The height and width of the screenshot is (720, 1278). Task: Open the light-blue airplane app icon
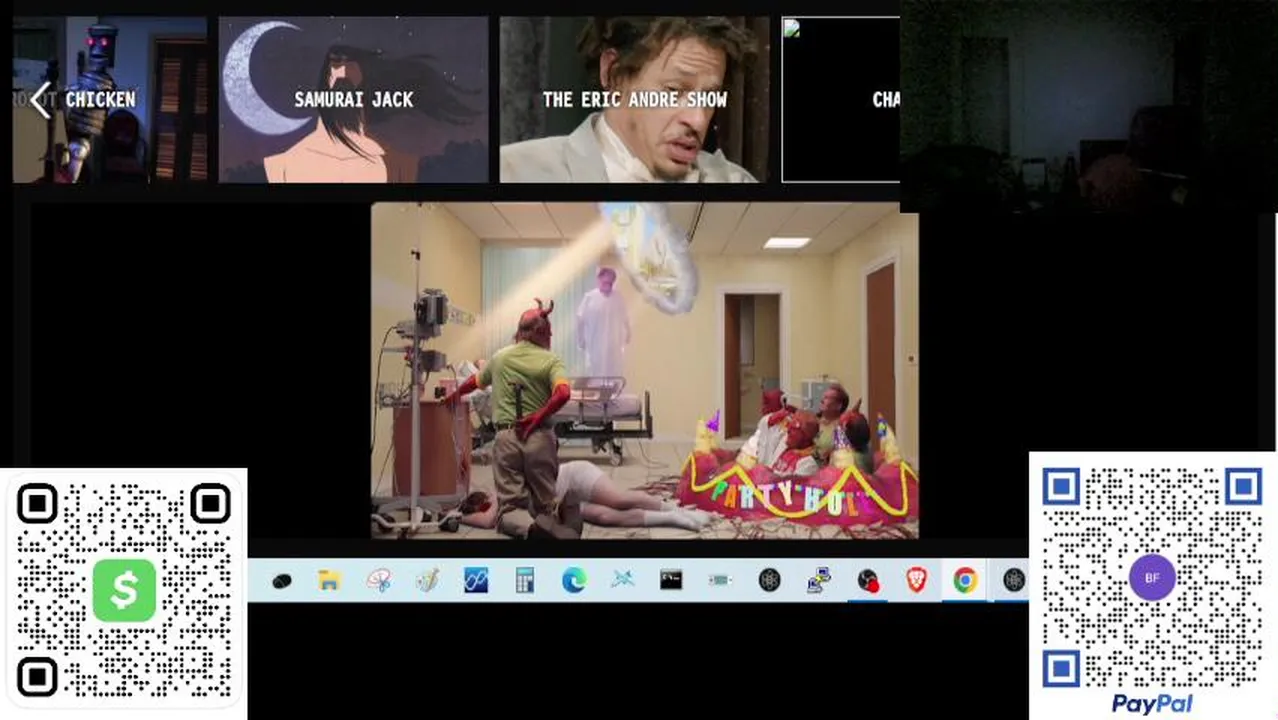[623, 580]
